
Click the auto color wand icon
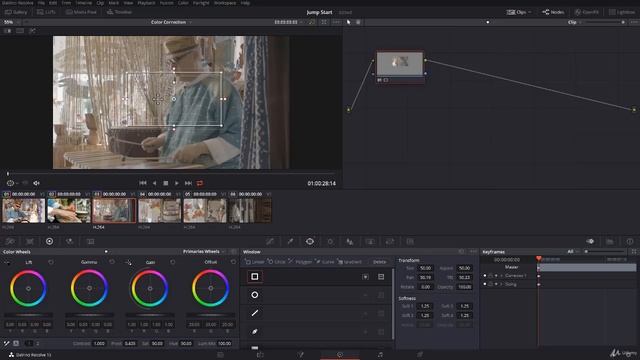(7, 344)
